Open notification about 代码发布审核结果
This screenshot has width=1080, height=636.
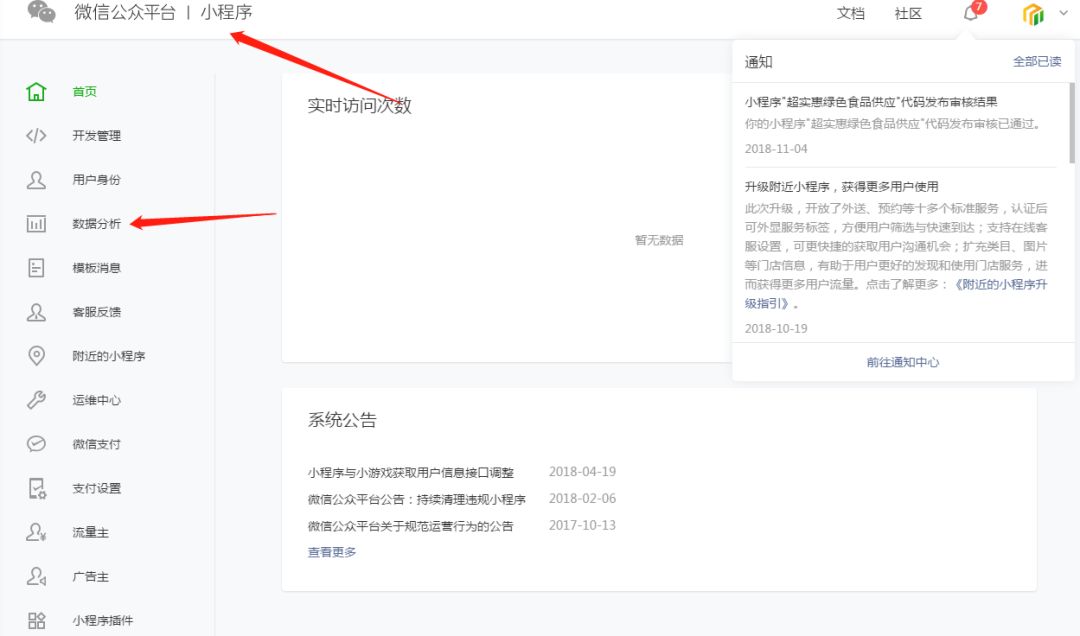871,102
